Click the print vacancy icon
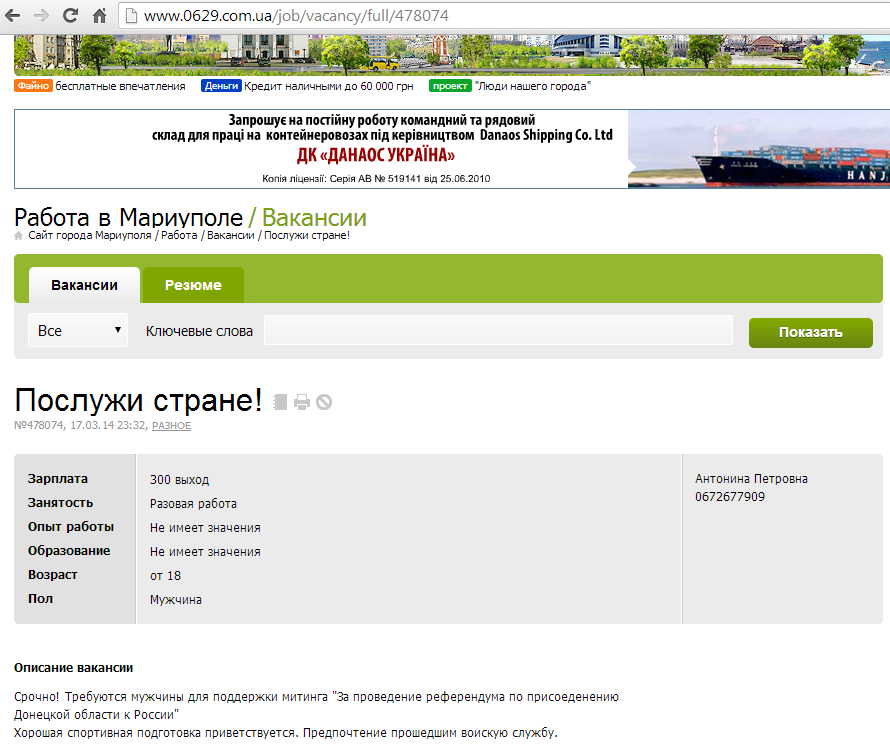 point(301,402)
